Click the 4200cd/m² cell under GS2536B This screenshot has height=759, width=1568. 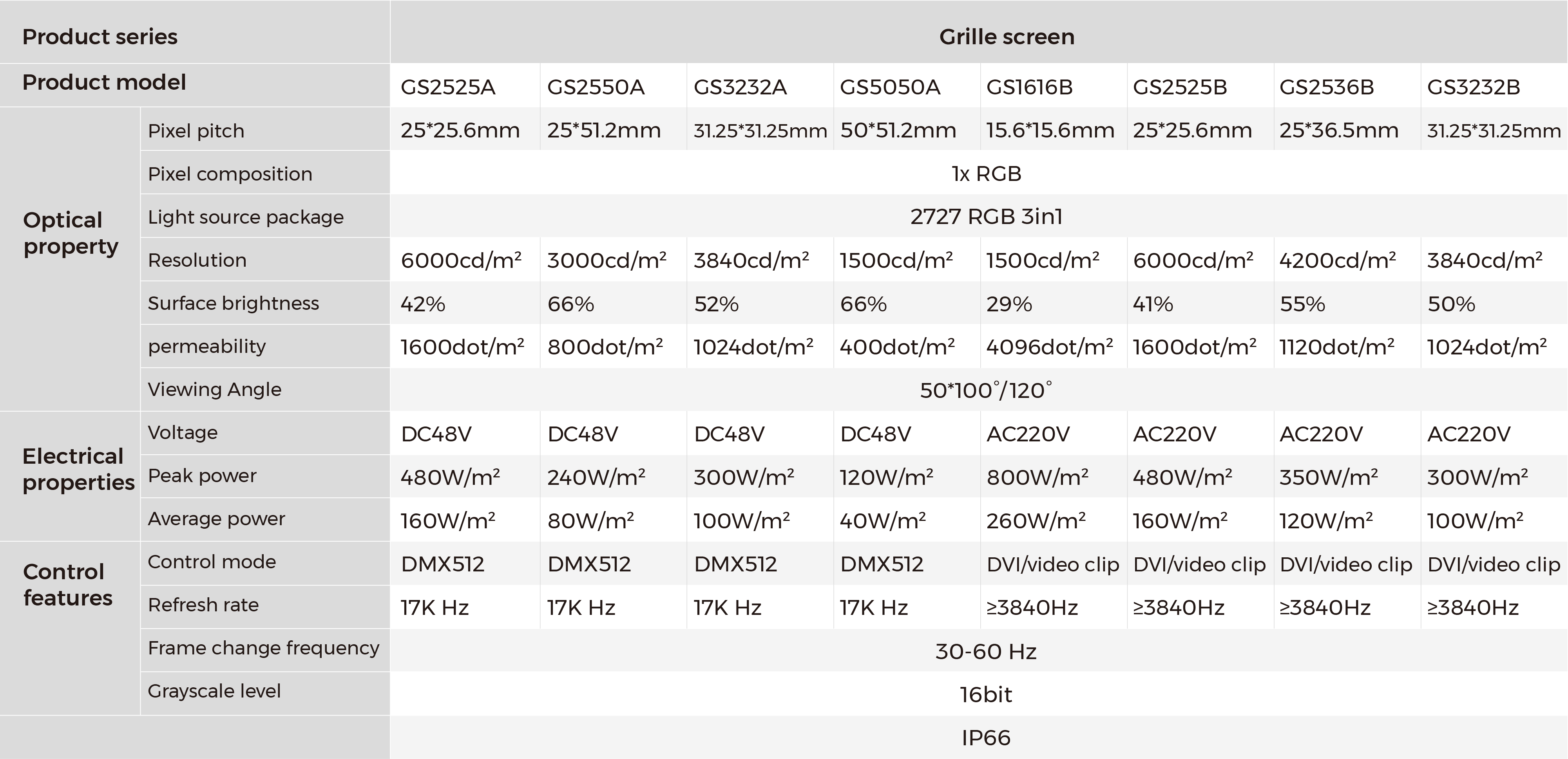tap(1337, 260)
